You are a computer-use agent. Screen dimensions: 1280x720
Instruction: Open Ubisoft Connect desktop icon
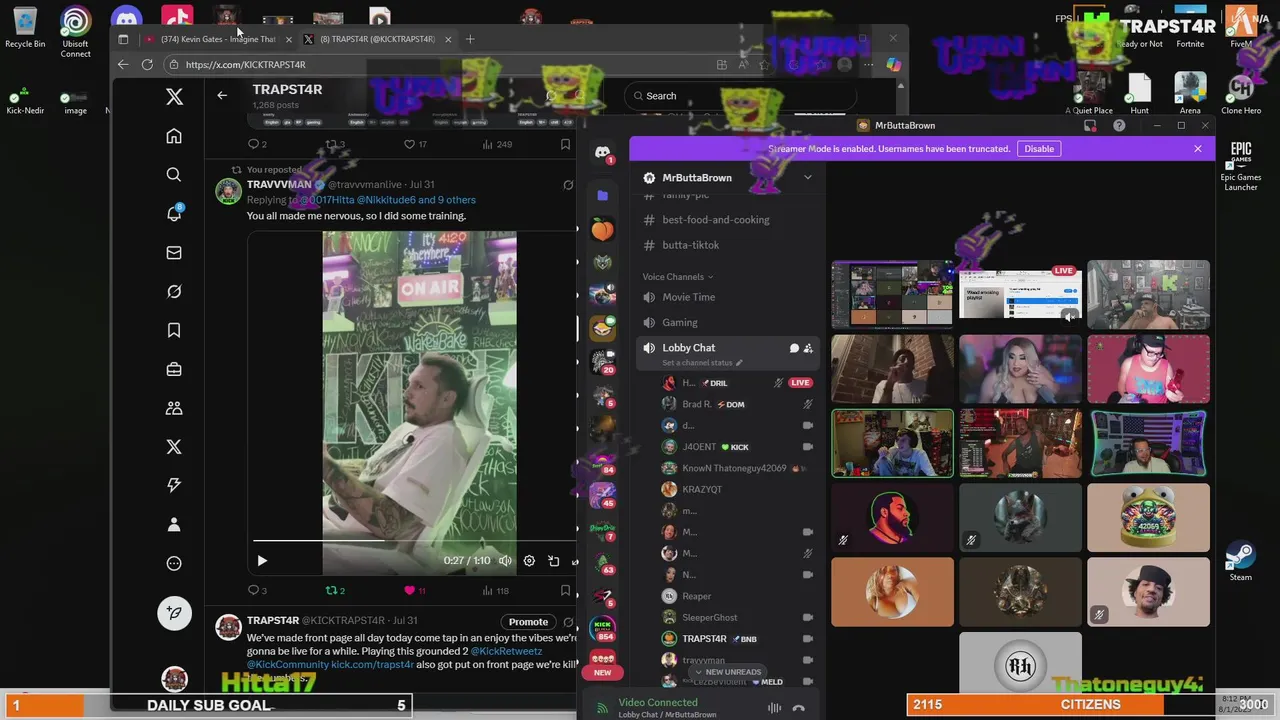tap(75, 32)
